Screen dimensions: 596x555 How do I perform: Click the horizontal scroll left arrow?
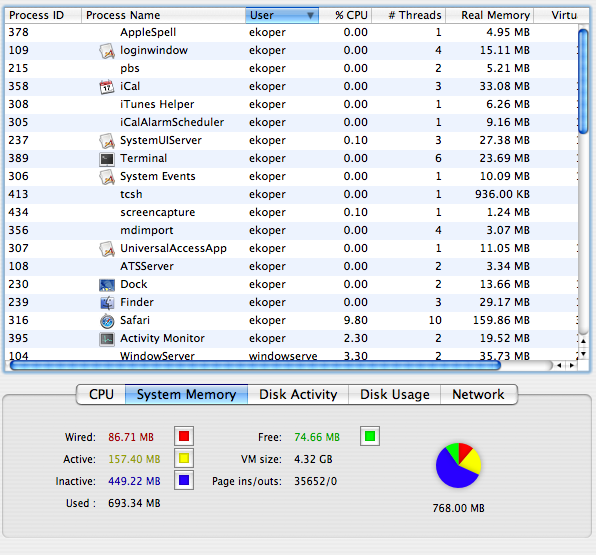559,365
